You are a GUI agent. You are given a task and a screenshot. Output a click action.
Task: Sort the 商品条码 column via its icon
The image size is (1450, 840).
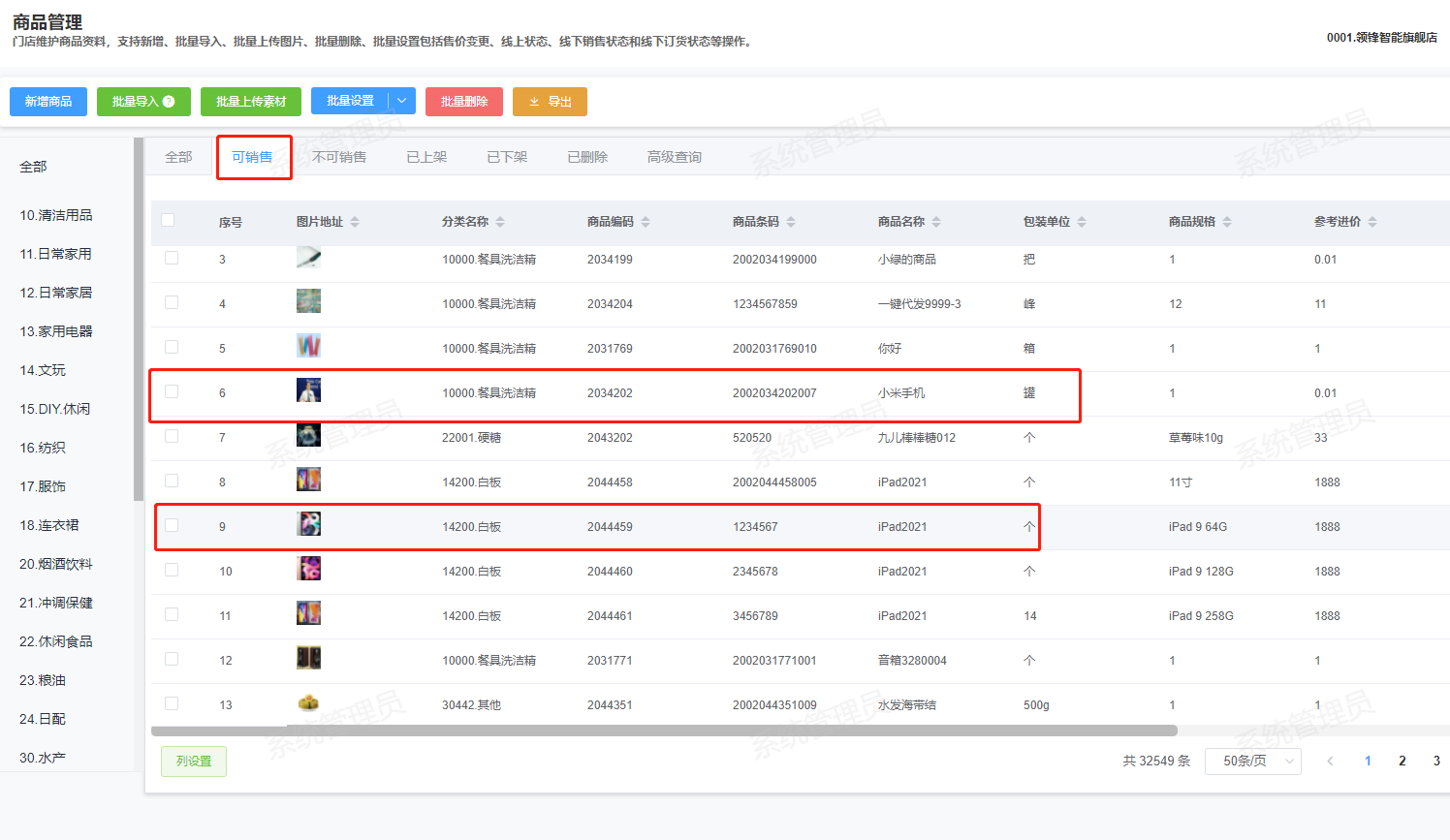[x=791, y=222]
